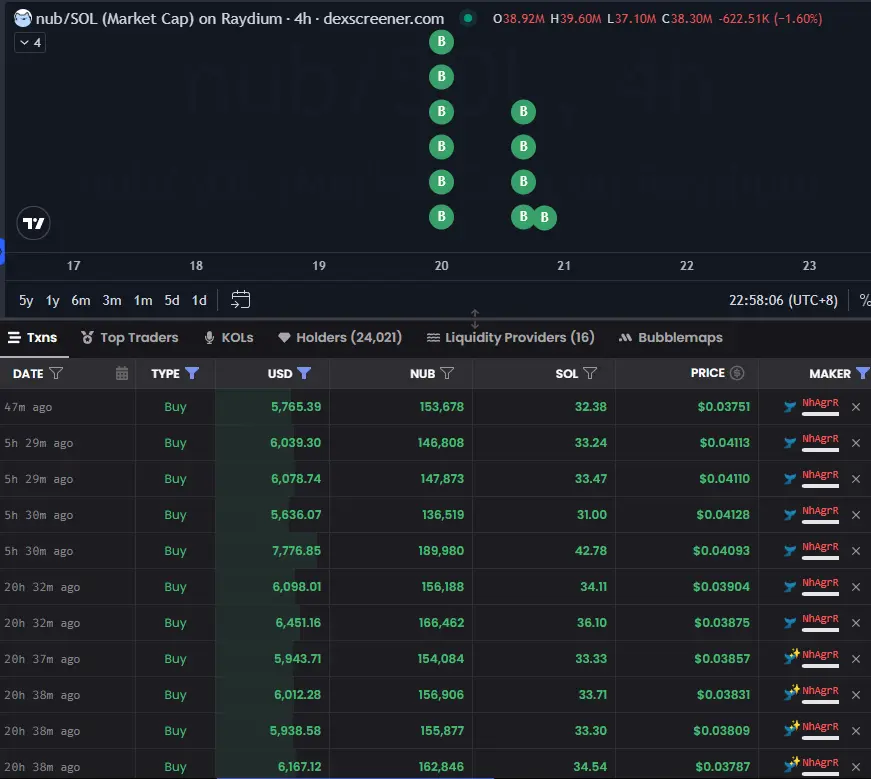This screenshot has width=871, height=779.
Task: Click the chart panel resize handle arrows
Action: click(x=474, y=320)
